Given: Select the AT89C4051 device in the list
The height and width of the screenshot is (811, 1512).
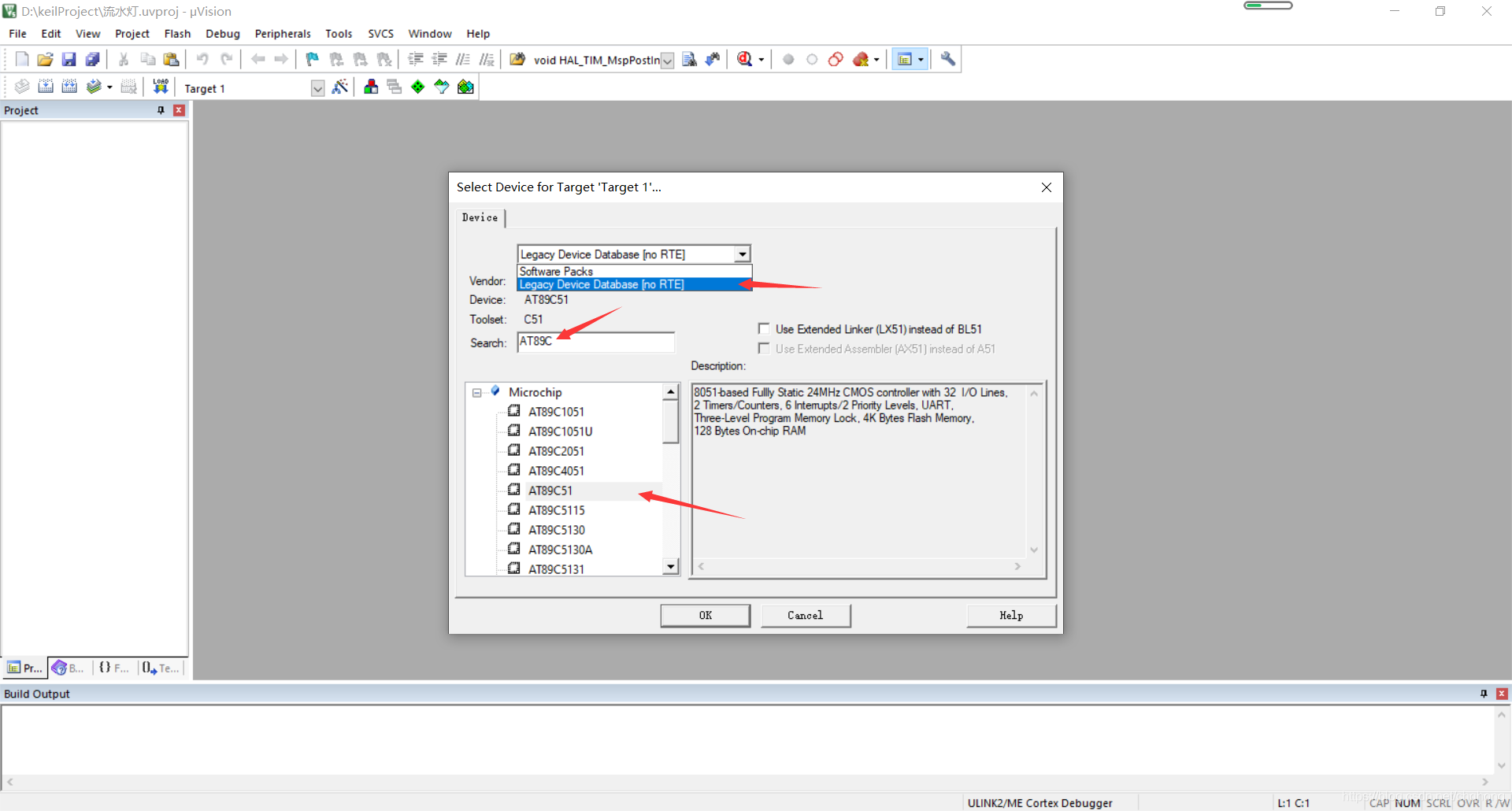Looking at the screenshot, I should pyautogui.click(x=556, y=471).
